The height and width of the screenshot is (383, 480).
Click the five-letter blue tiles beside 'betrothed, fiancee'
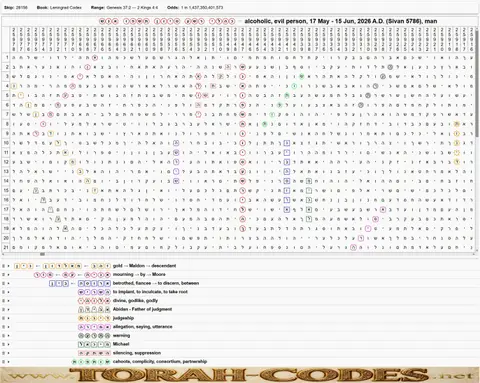coord(94,283)
